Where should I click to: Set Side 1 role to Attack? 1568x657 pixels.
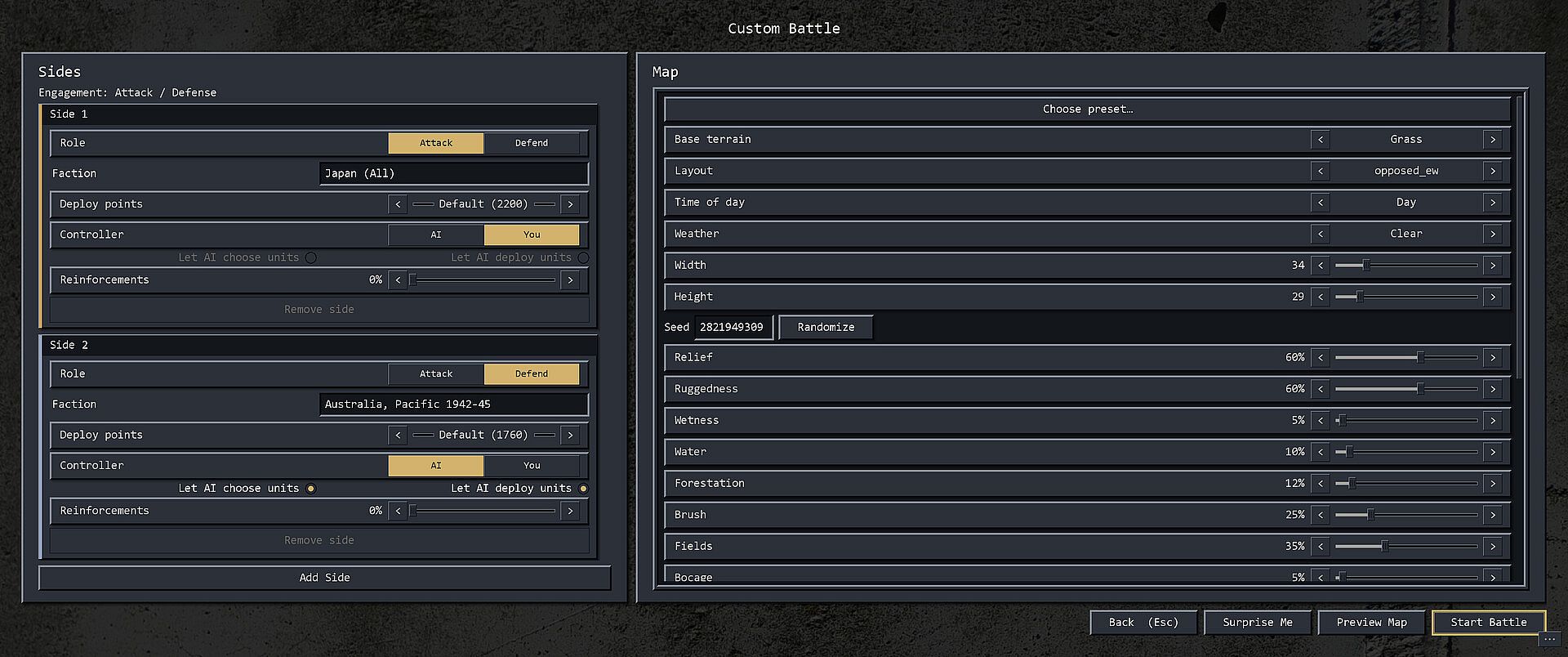pos(436,143)
